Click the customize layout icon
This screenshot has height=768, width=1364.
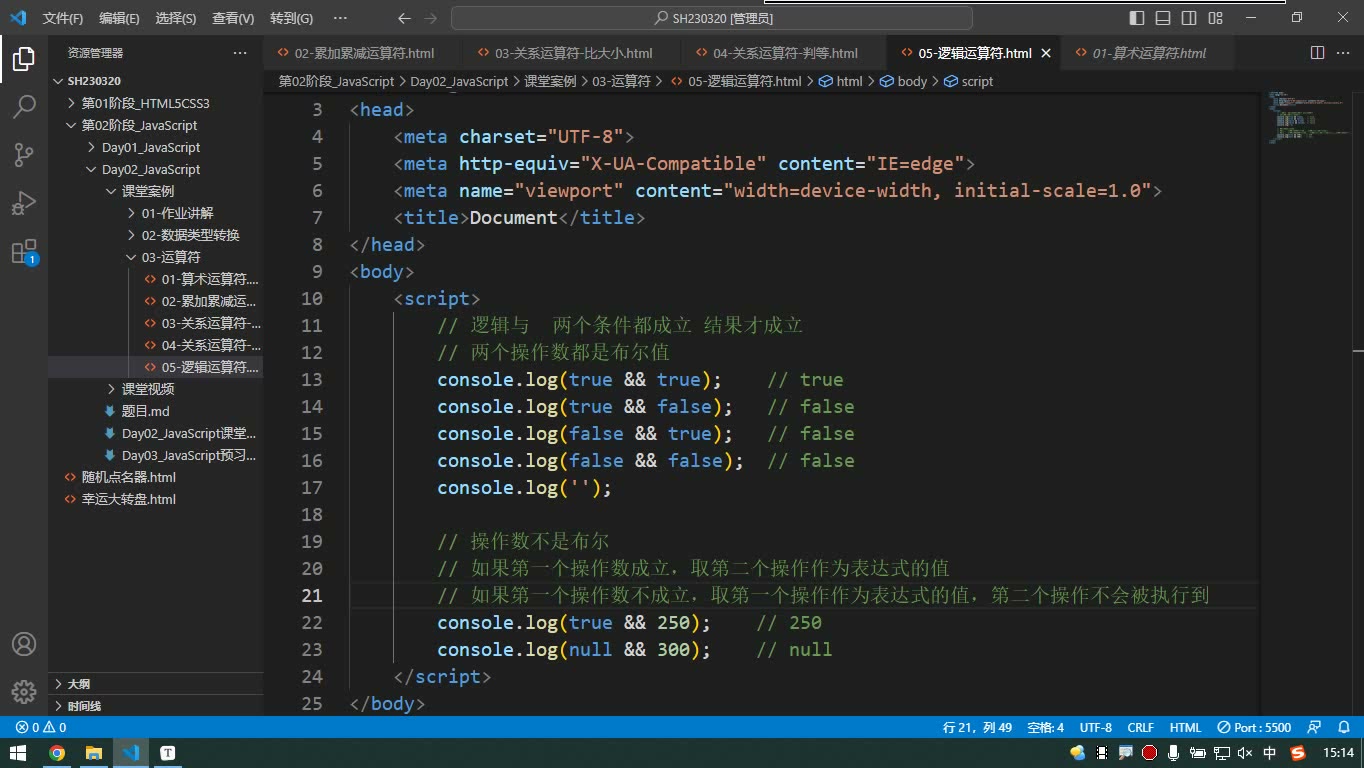click(x=1215, y=18)
